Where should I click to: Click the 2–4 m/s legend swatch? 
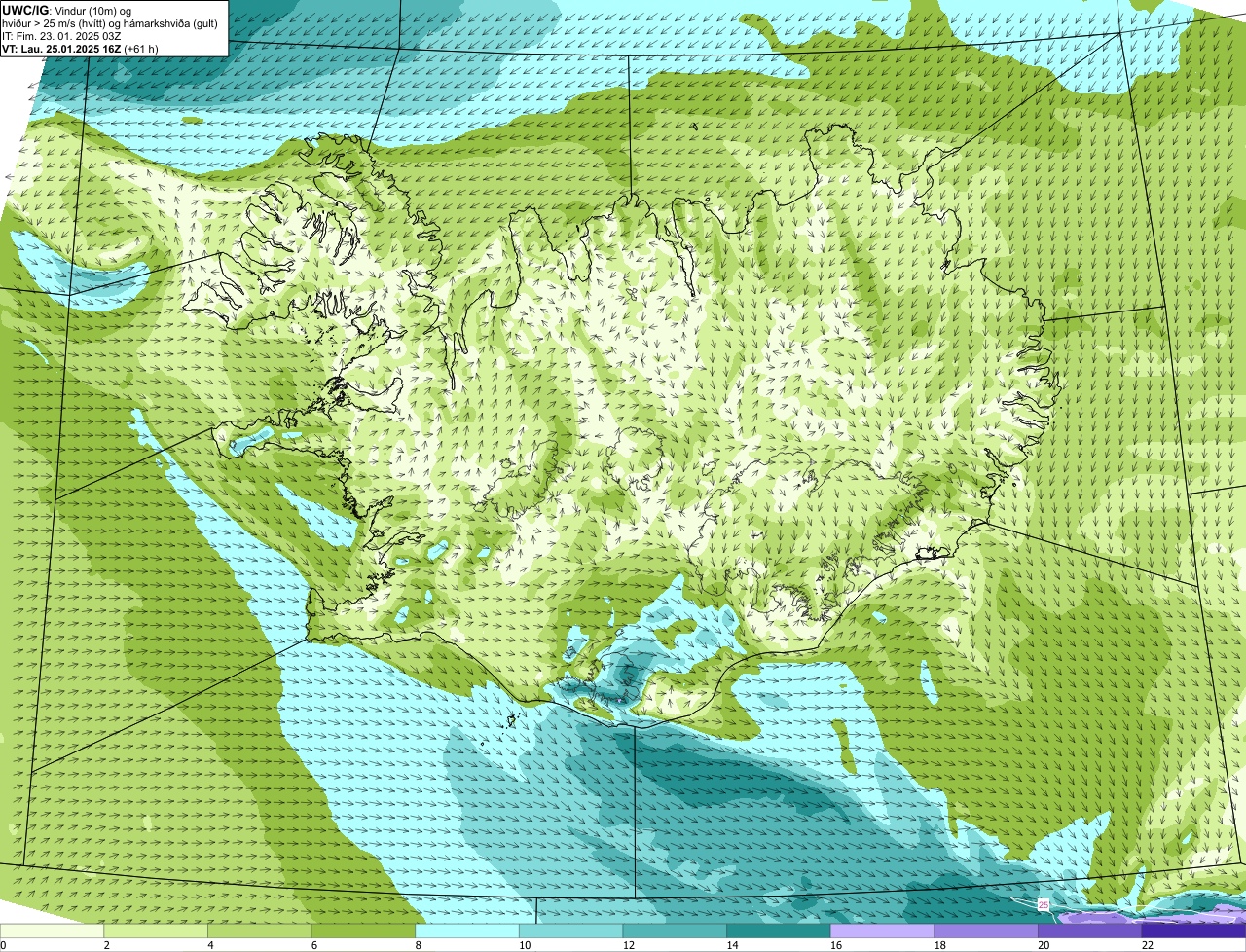[x=156, y=932]
